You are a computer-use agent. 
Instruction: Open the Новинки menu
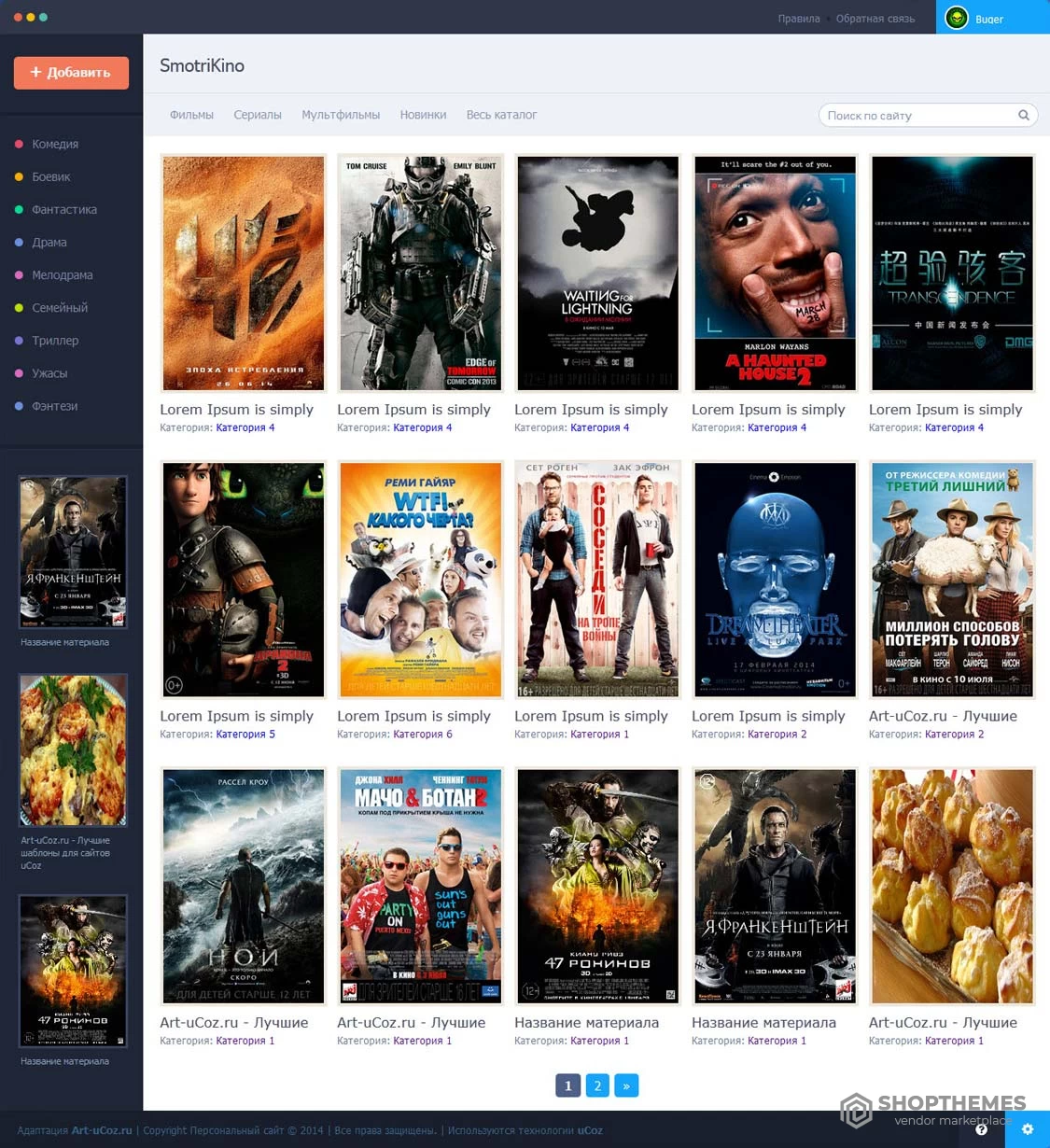[x=423, y=115]
